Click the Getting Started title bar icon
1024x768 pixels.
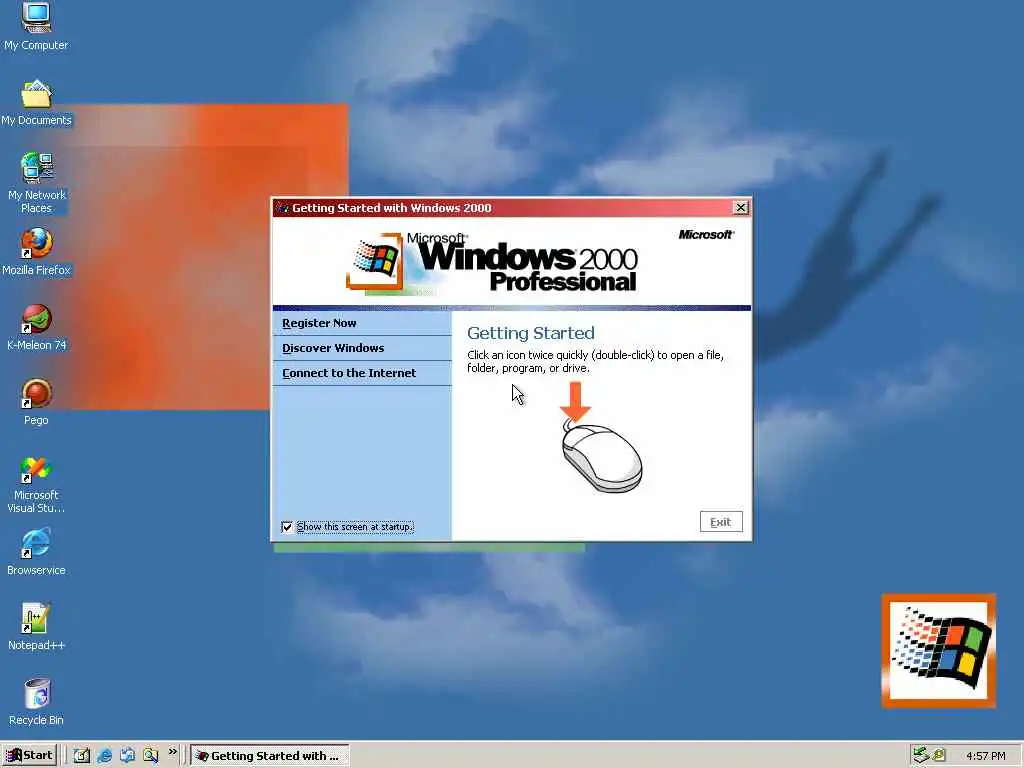283,208
